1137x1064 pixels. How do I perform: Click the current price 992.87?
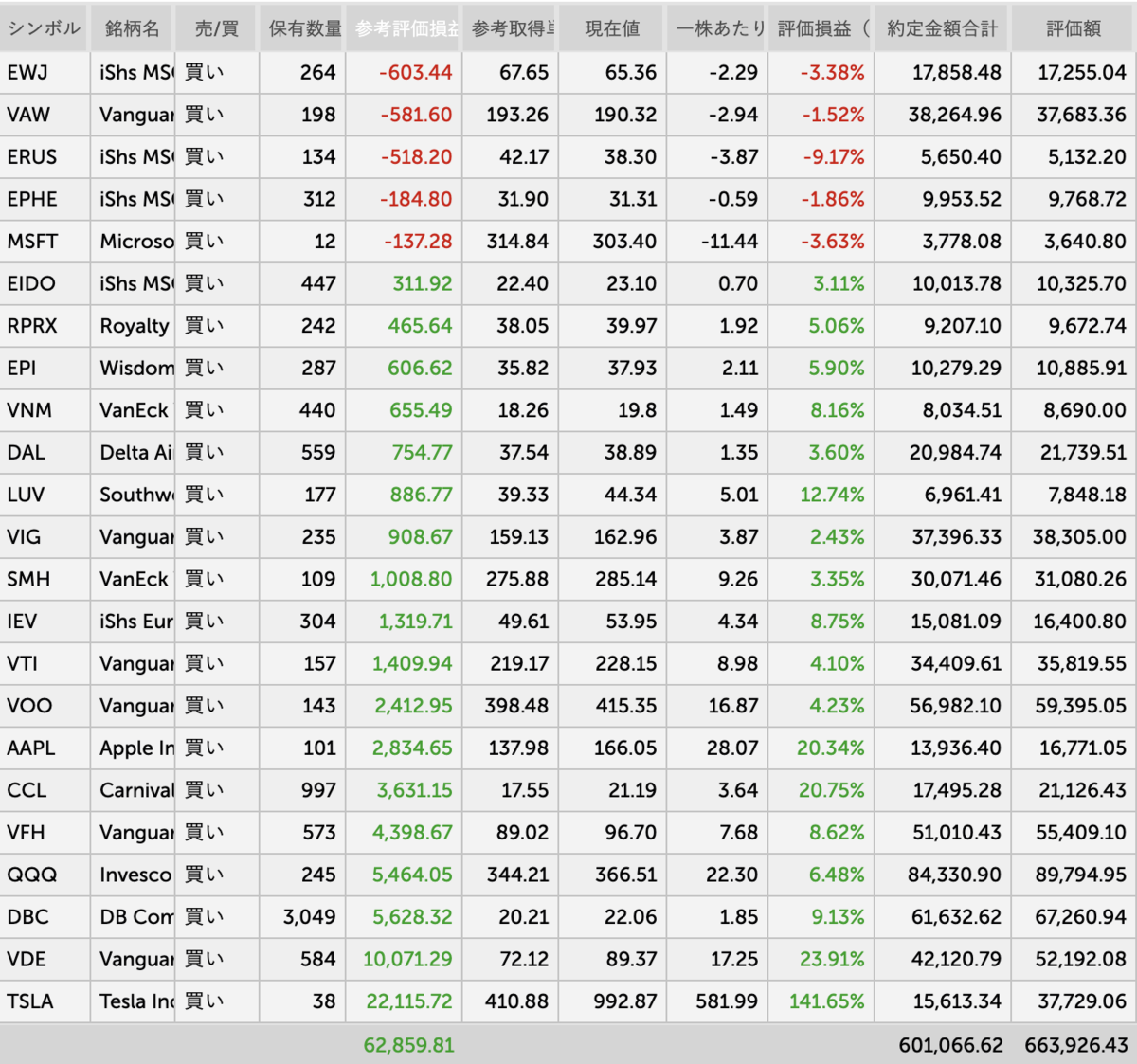[624, 1001]
